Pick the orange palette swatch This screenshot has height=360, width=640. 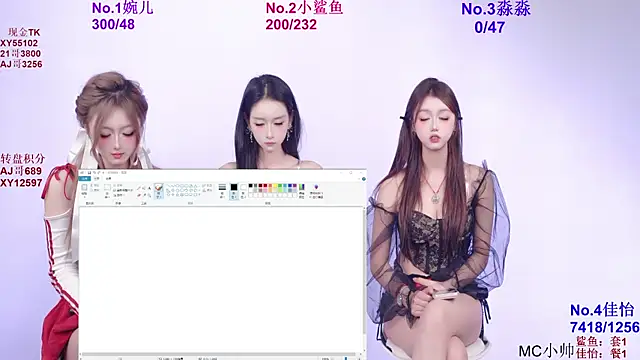[x=270, y=186]
